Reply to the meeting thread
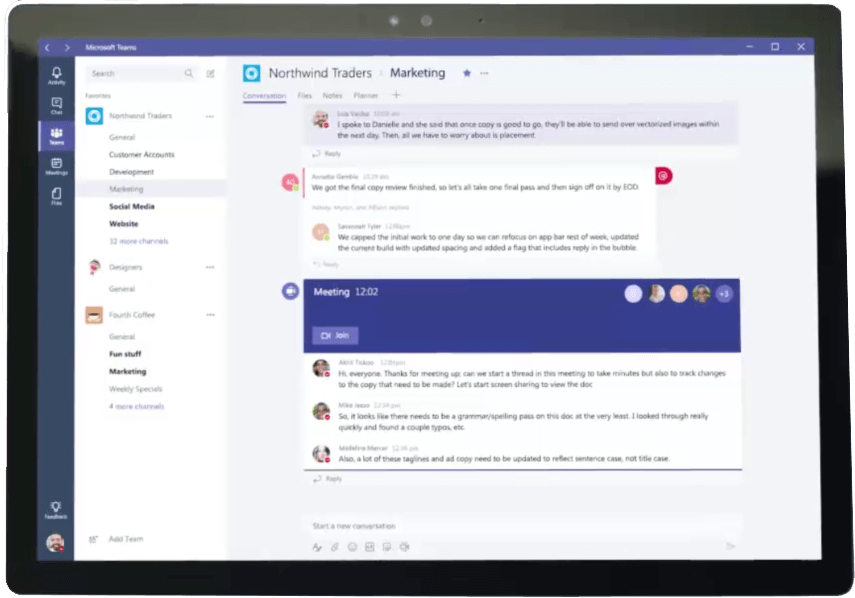Viewport: 855px width, 598px height. pyautogui.click(x=328, y=479)
